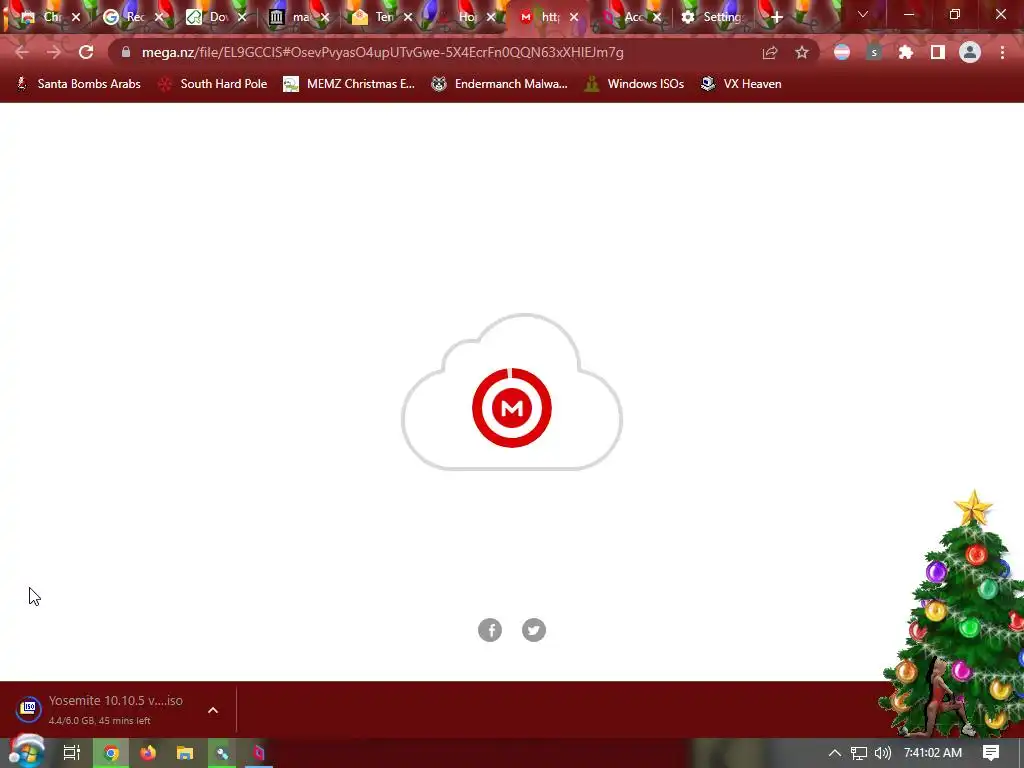
Task: Open Santa Bombs Arabs bookmark
Action: pyautogui.click(x=78, y=84)
